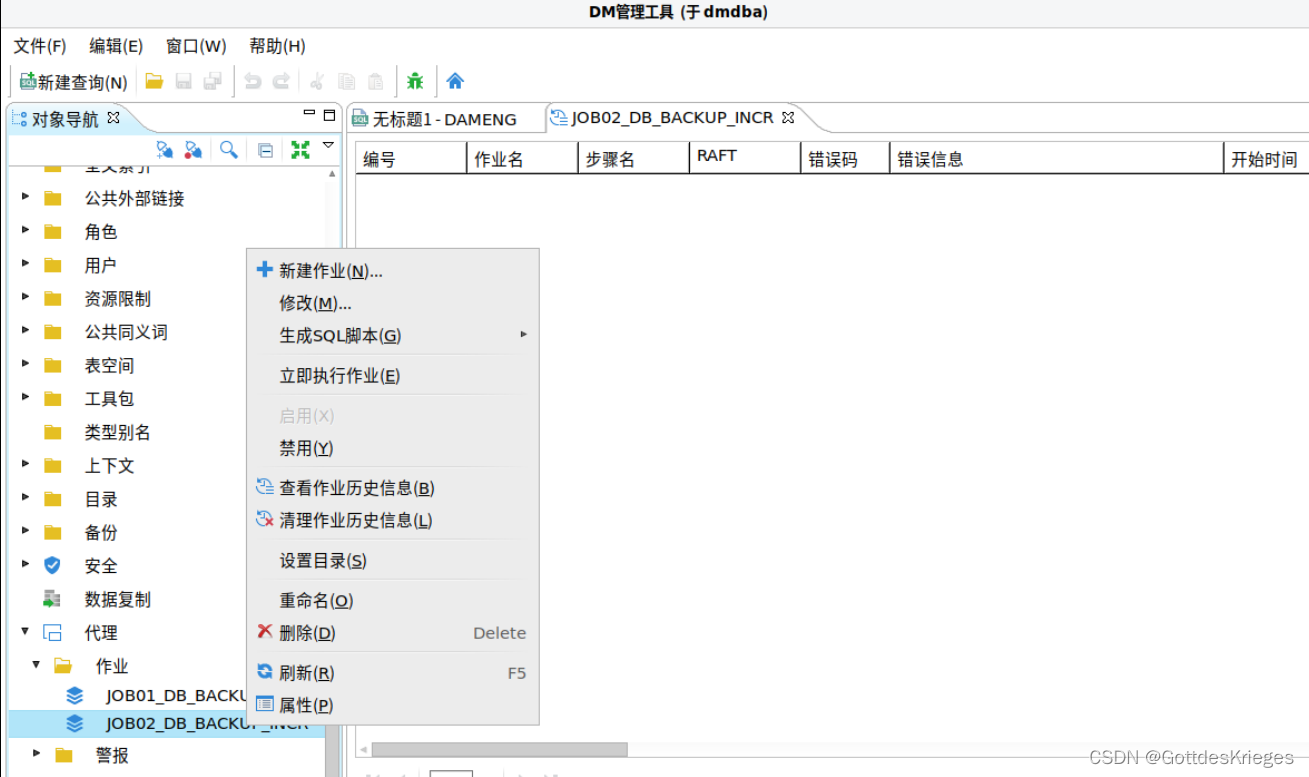Click the collapse all icon in navigator
Screen dimensions: 1309x777
(x=265, y=150)
